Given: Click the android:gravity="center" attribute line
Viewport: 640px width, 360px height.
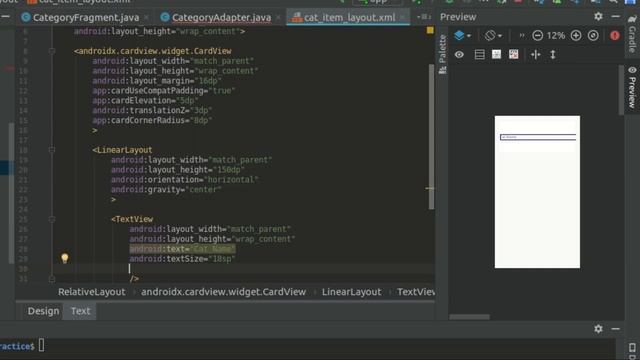Looking at the screenshot, I should point(166,189).
